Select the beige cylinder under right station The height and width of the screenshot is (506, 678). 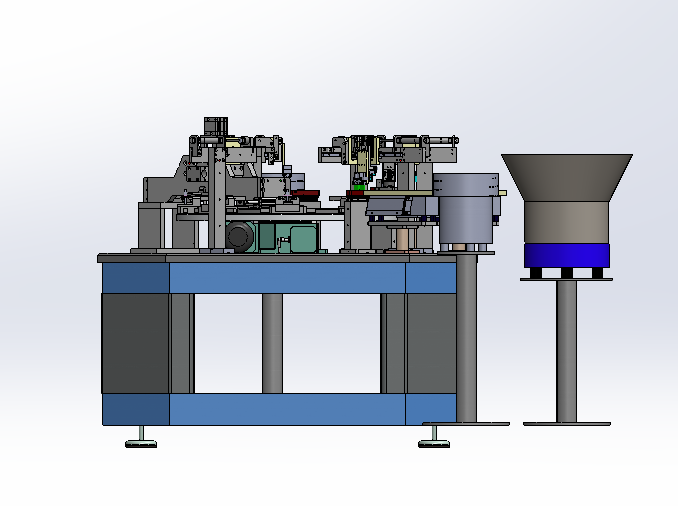pos(403,240)
